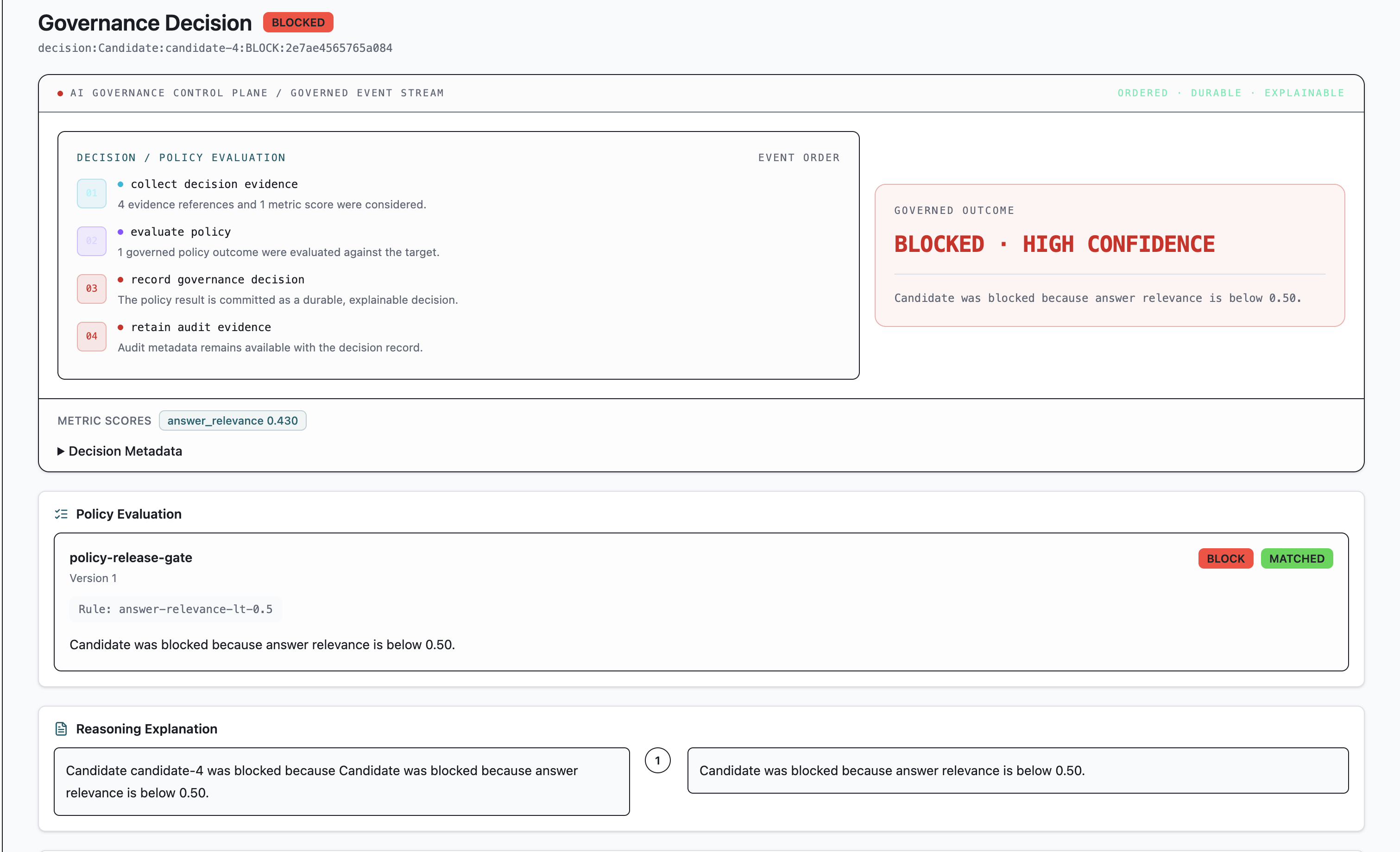Click the Reasoning Explanation document icon
Screen dimensions: 1400x852
pyautogui.click(x=61, y=729)
